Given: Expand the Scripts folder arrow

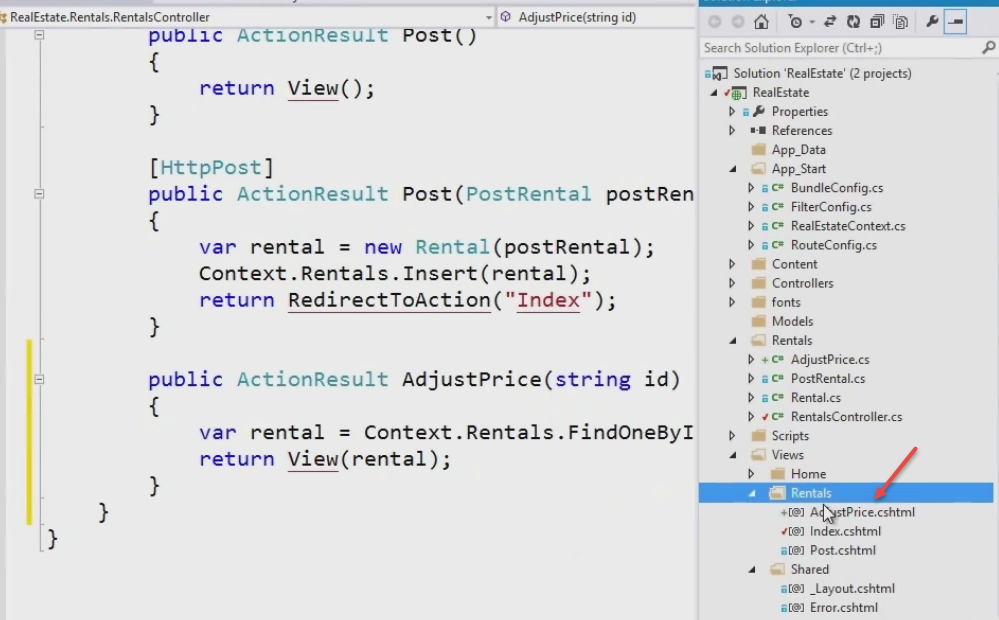Looking at the screenshot, I should tap(732, 436).
